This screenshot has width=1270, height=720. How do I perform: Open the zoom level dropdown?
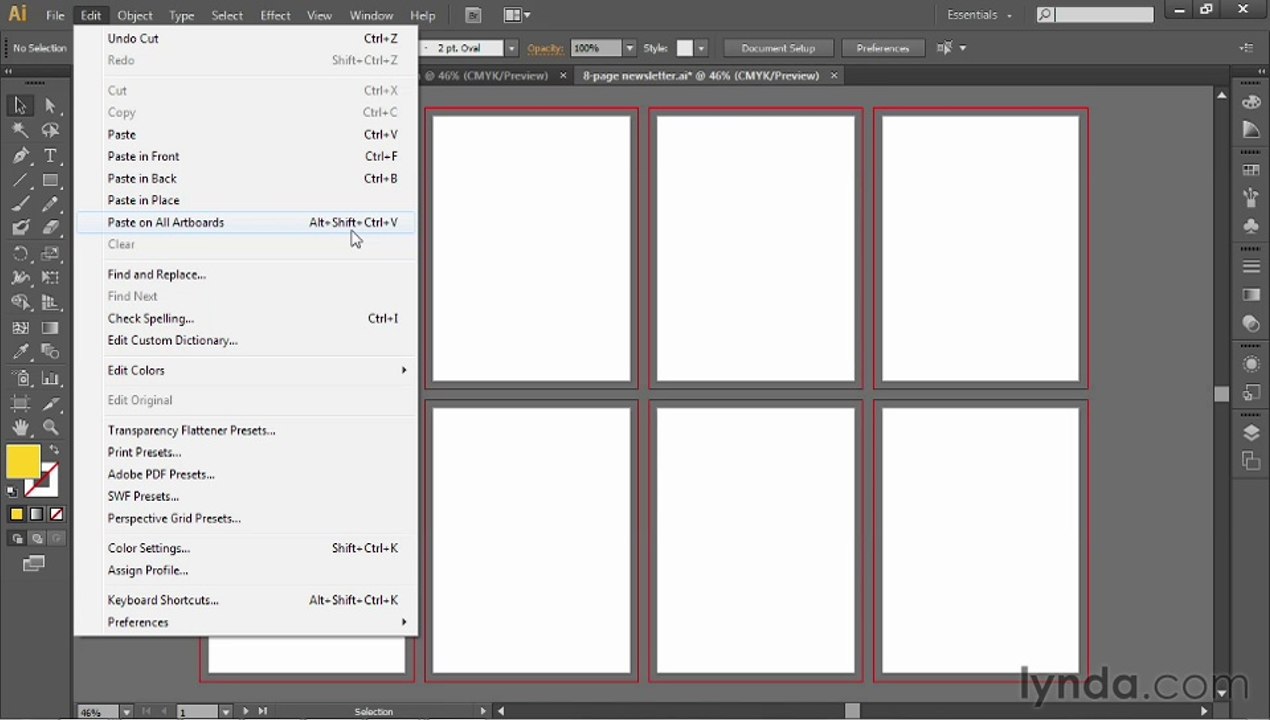(126, 712)
